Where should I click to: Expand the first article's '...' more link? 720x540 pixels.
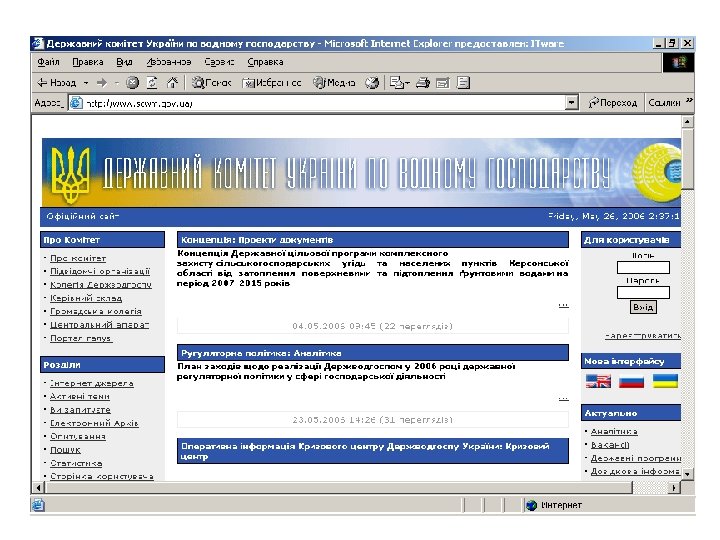pyautogui.click(x=563, y=305)
